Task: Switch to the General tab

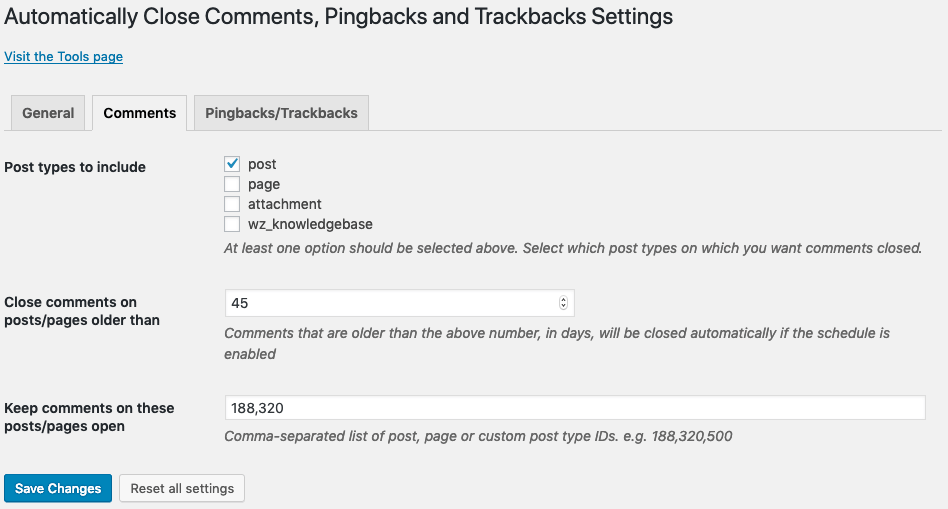Action: pos(48,113)
